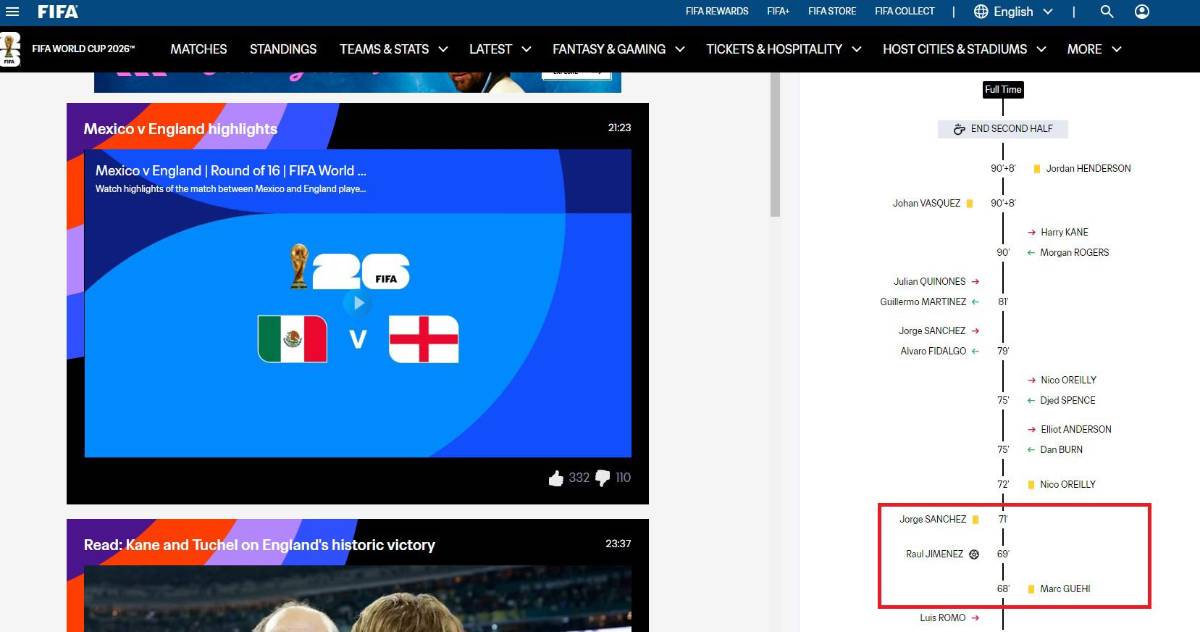Click player name Johan VASQUEZ
Viewport: 1200px width, 632px height.
927,203
